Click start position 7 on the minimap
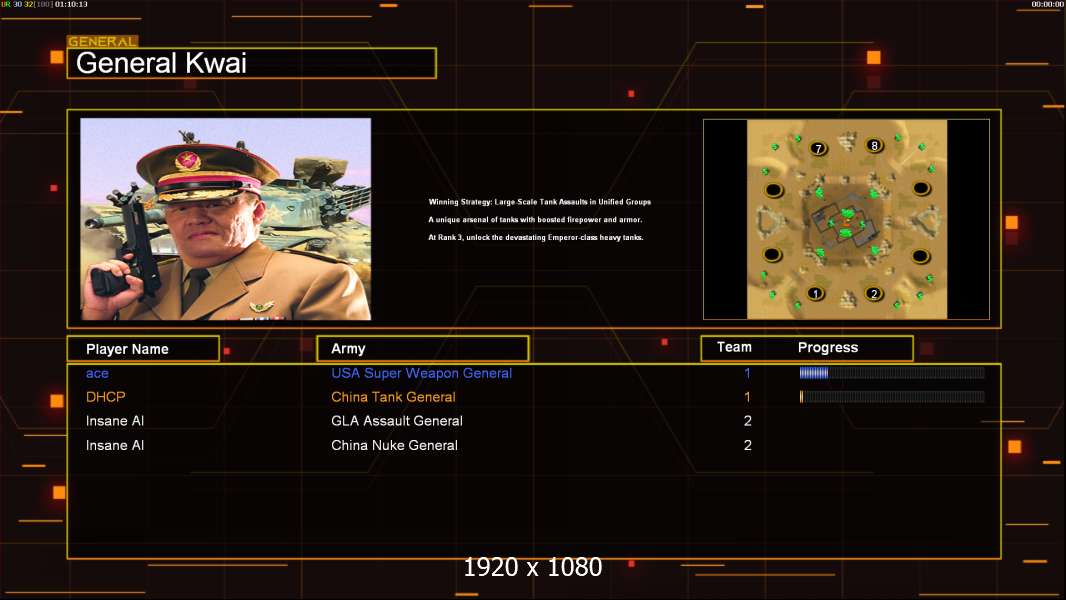The height and width of the screenshot is (600, 1066). [x=819, y=148]
